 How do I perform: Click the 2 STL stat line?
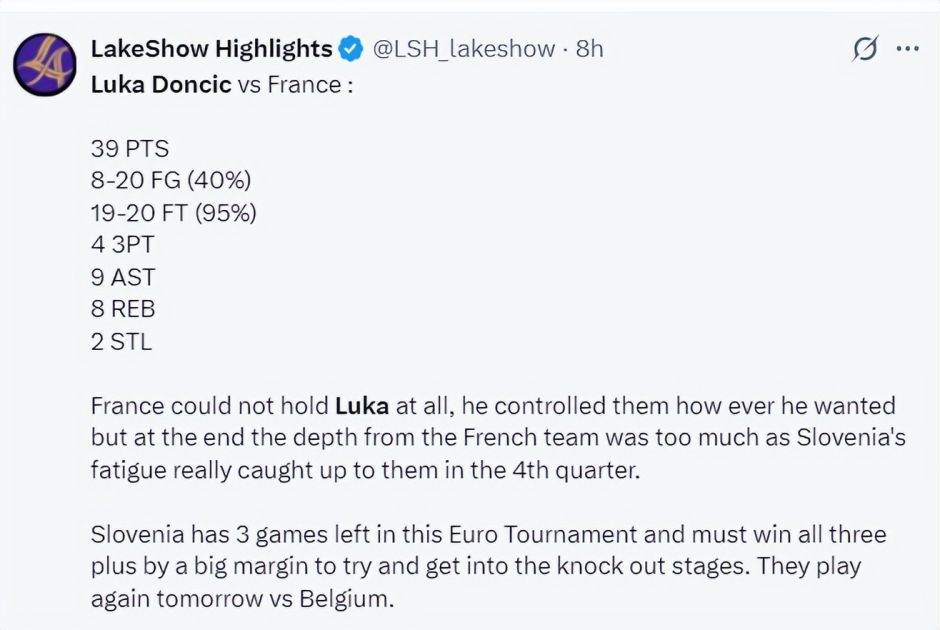point(121,342)
